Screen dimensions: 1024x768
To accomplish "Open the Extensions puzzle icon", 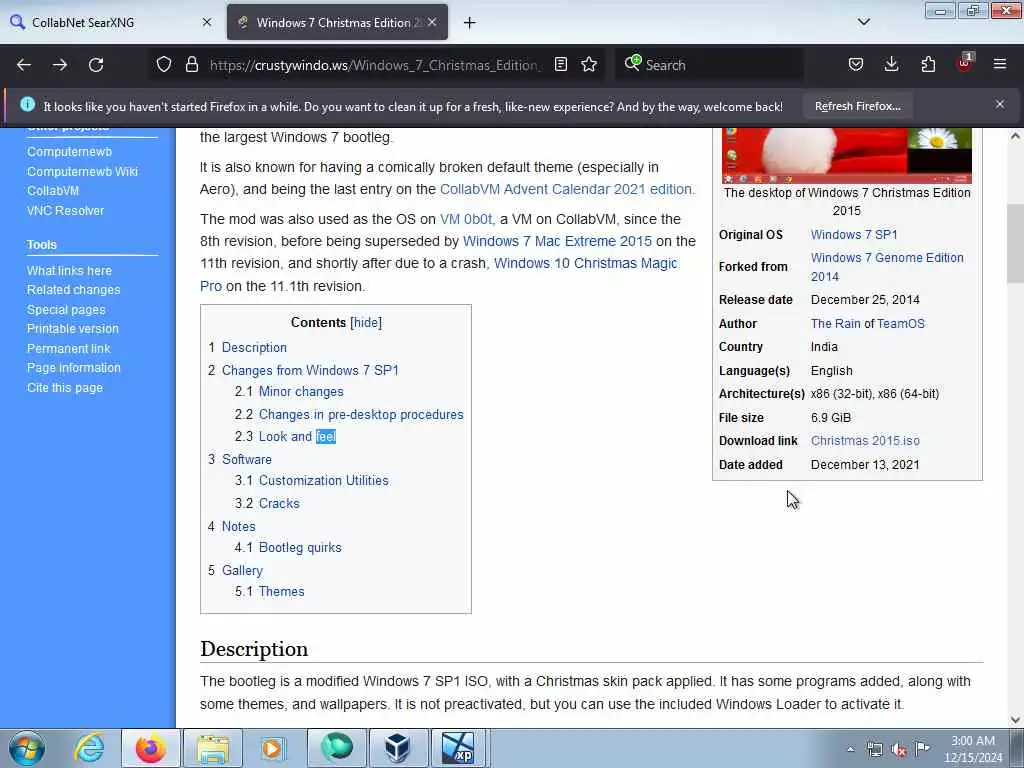I will [x=928, y=65].
